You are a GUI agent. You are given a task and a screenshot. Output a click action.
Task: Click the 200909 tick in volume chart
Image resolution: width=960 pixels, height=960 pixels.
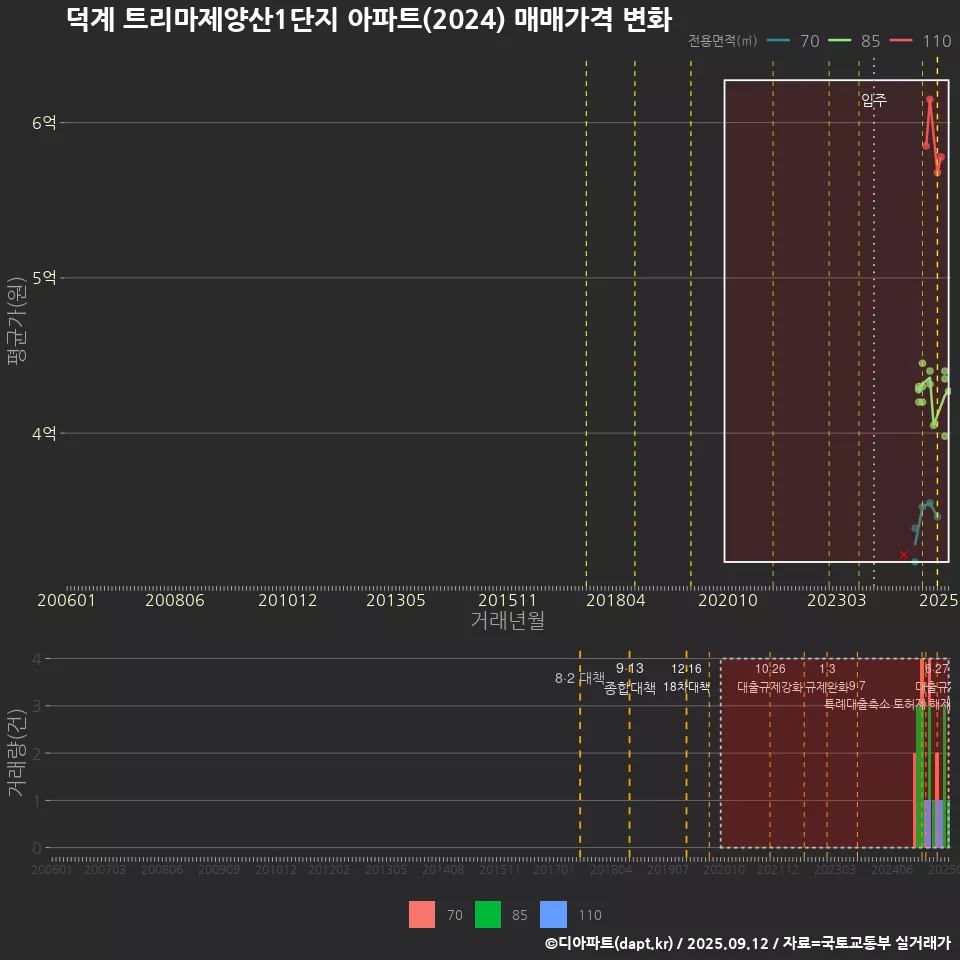(x=219, y=869)
